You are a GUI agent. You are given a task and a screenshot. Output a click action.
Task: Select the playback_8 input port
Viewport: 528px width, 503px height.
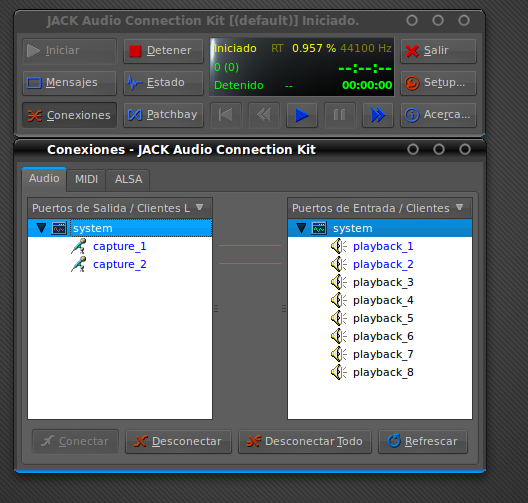383,373
